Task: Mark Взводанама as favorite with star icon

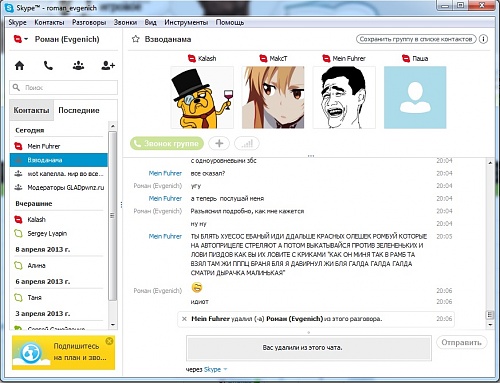Action: pyautogui.click(x=135, y=39)
